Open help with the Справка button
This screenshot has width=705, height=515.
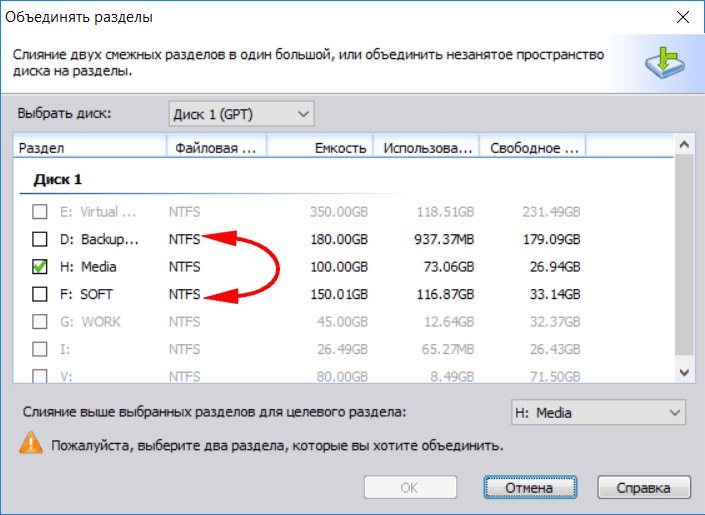pos(644,488)
